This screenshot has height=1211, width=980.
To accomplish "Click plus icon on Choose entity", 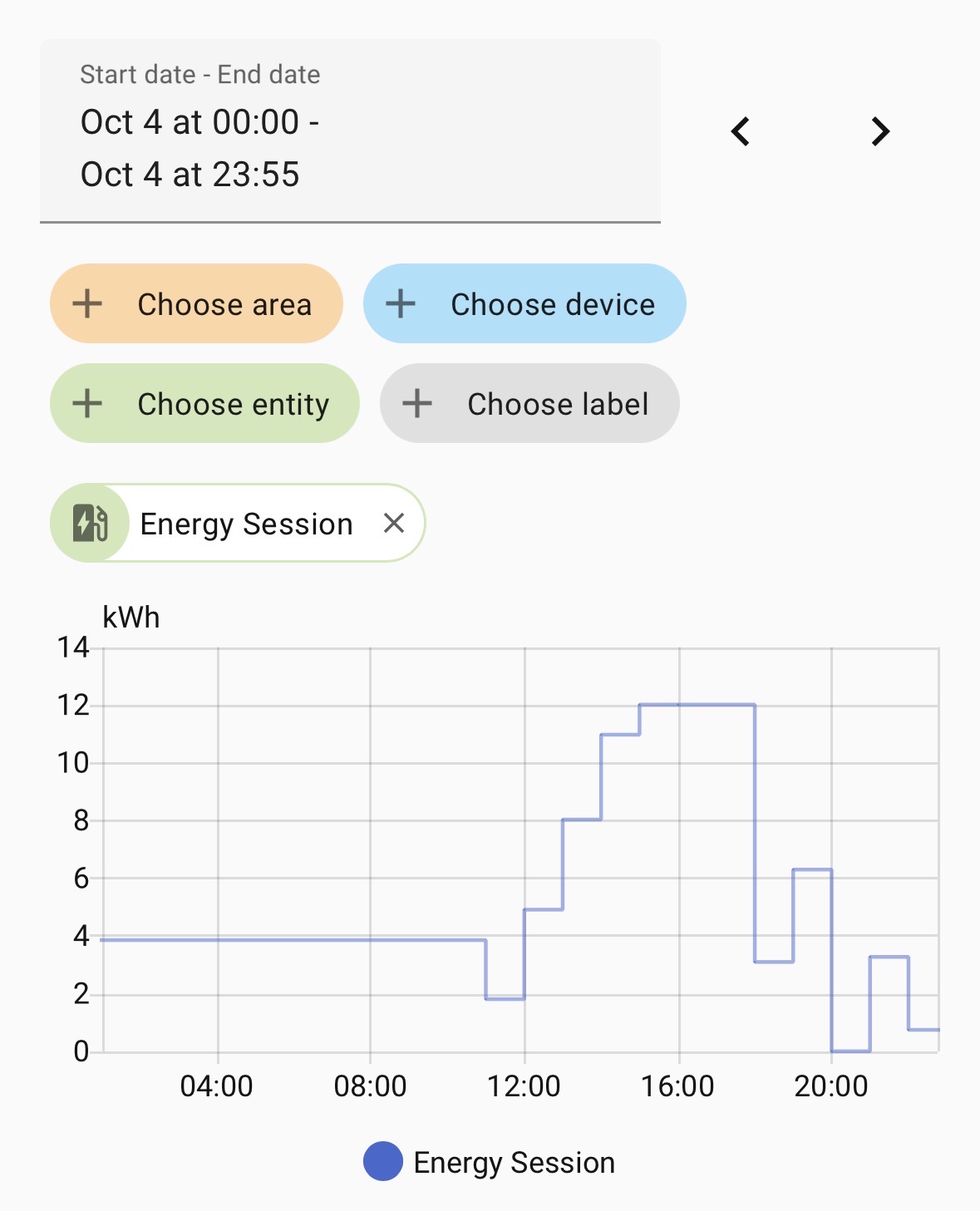I will click(x=87, y=404).
